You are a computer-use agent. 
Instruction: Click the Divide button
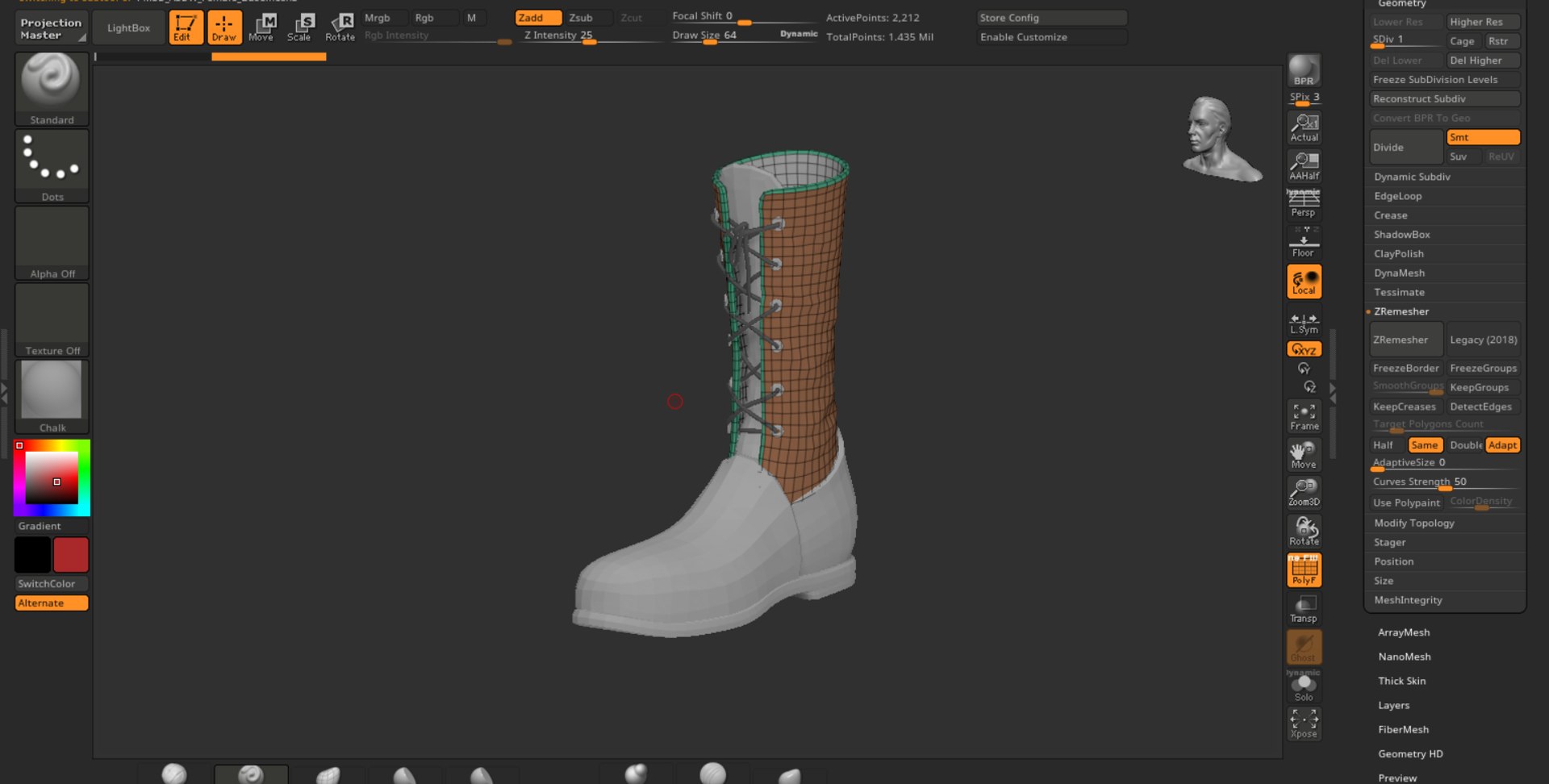[1406, 147]
